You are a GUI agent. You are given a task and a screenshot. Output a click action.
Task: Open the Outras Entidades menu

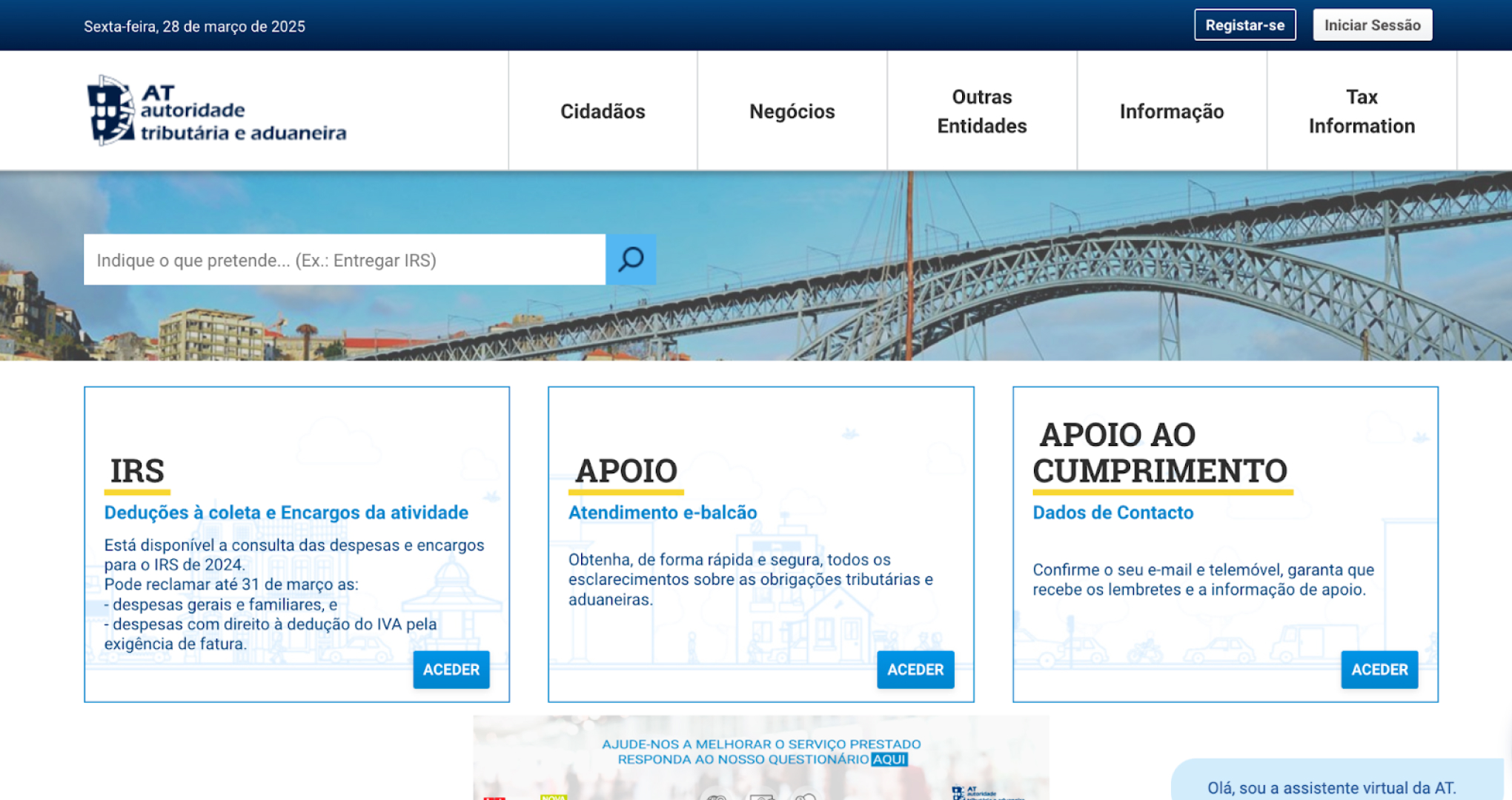[x=981, y=111]
